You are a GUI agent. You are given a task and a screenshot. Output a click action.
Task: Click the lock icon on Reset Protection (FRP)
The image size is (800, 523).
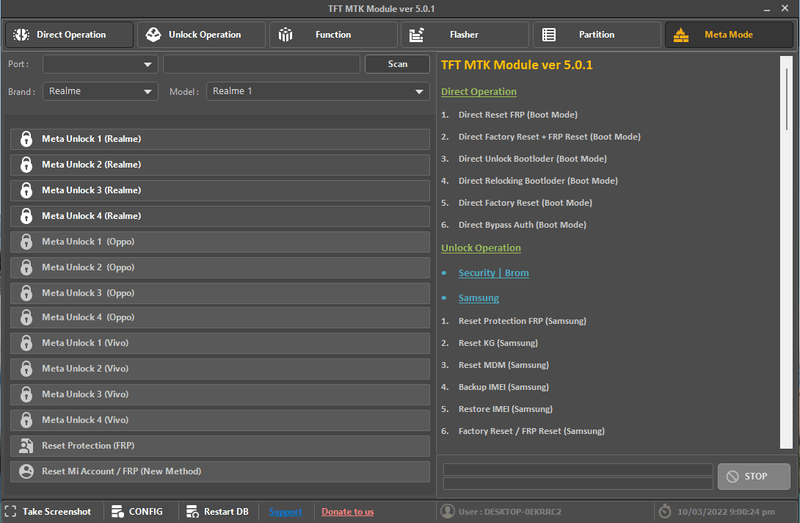(x=26, y=446)
